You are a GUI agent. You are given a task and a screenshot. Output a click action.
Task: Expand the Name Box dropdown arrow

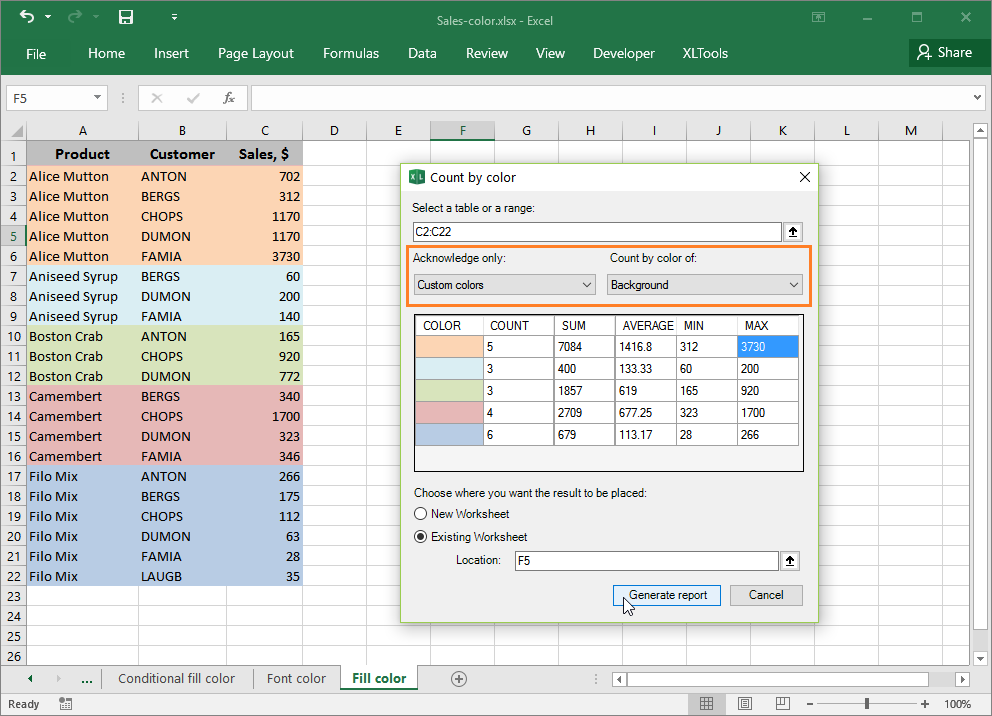(97, 97)
